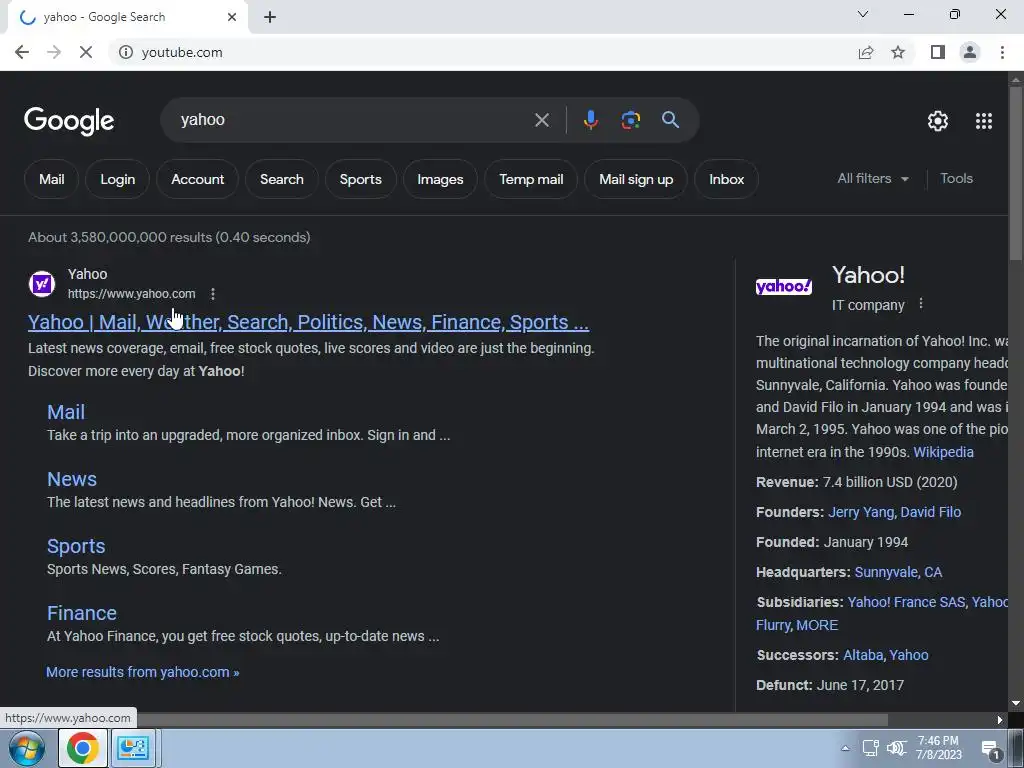
Task: Open More results from yahoo.com
Action: 142,672
